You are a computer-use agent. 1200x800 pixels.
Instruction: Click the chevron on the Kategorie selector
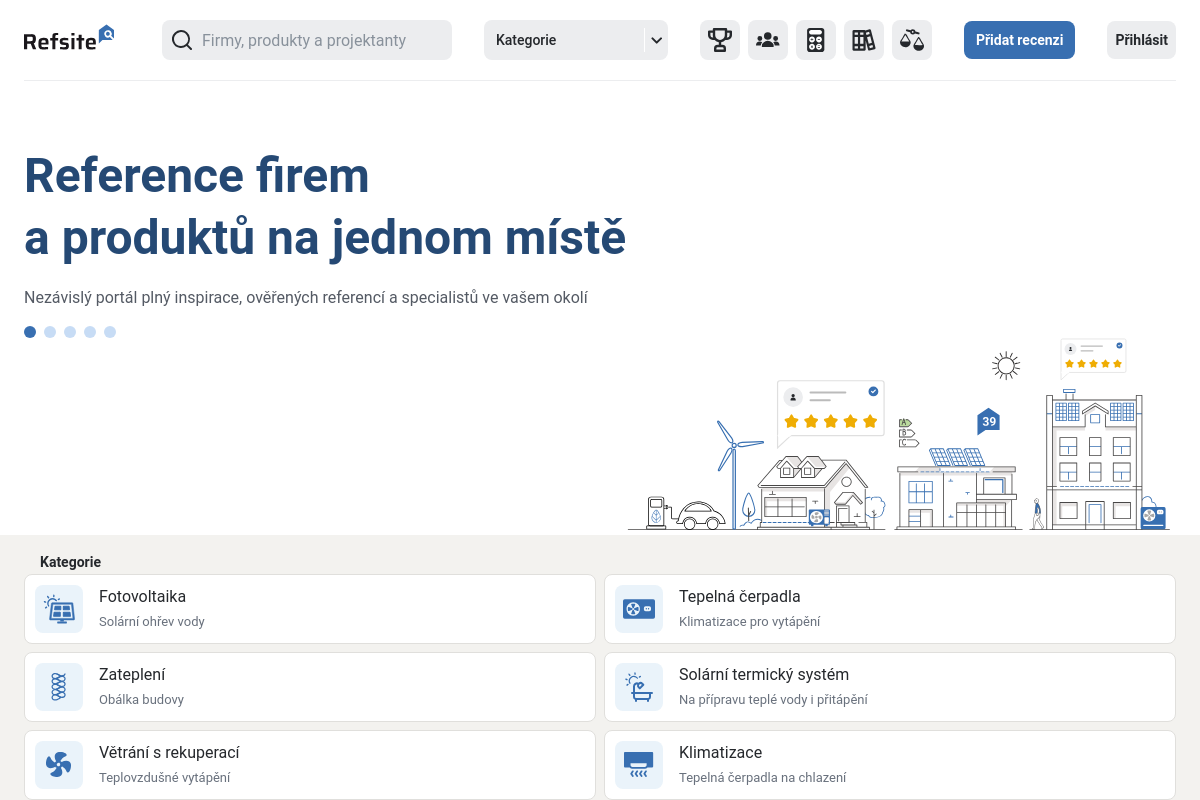[x=656, y=40]
